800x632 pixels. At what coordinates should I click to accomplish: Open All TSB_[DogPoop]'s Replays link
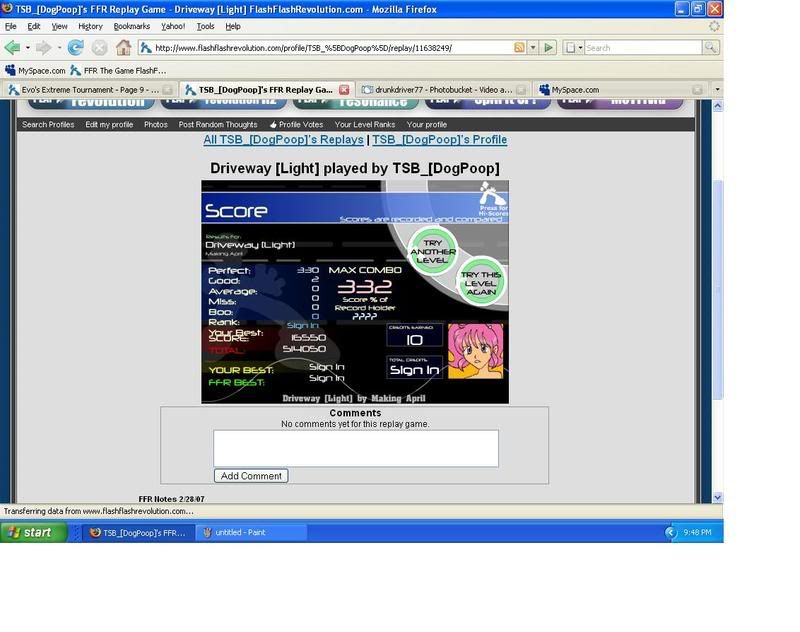coord(283,140)
